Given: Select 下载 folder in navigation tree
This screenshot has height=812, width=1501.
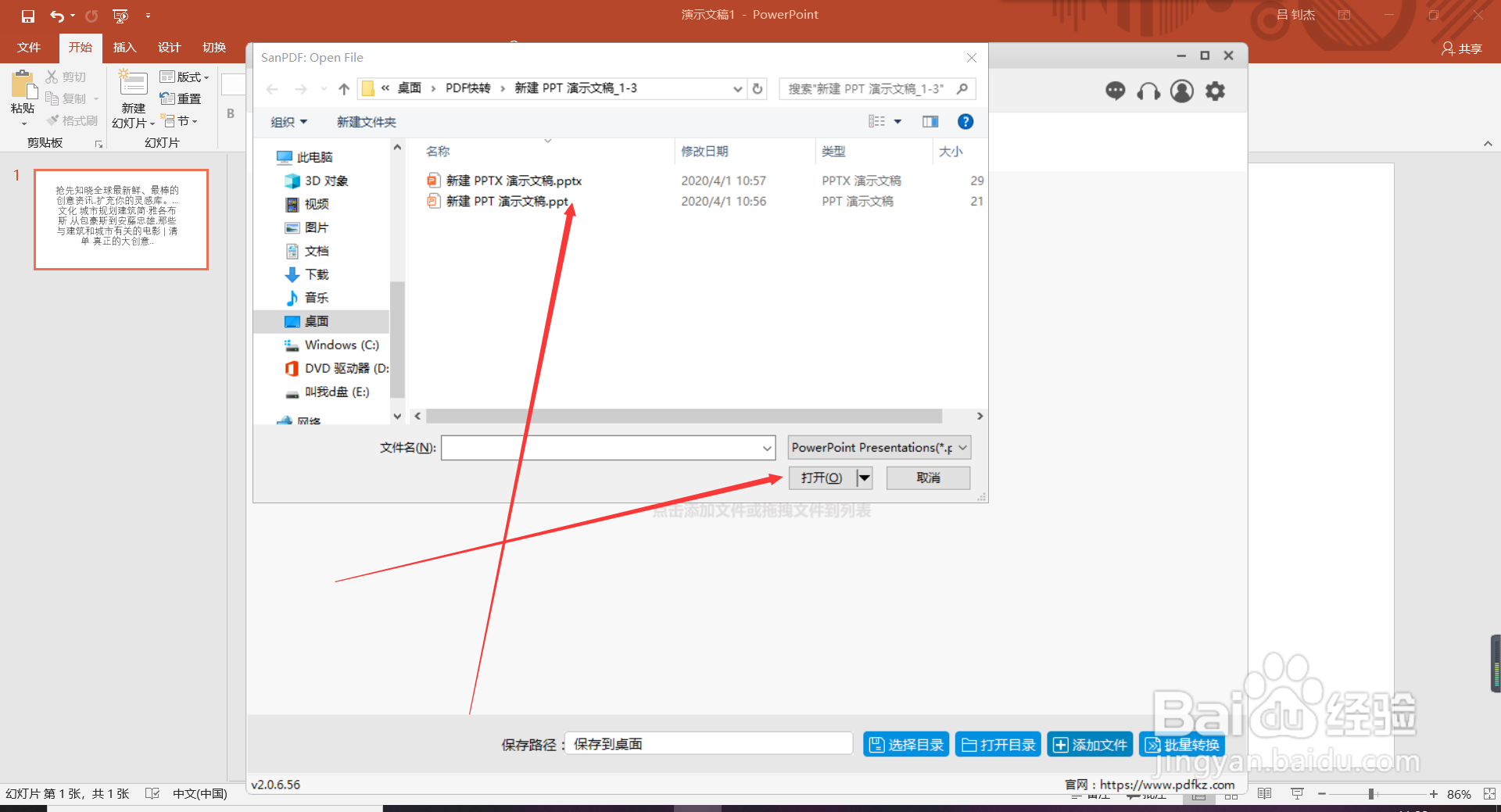Looking at the screenshot, I should [306, 274].
